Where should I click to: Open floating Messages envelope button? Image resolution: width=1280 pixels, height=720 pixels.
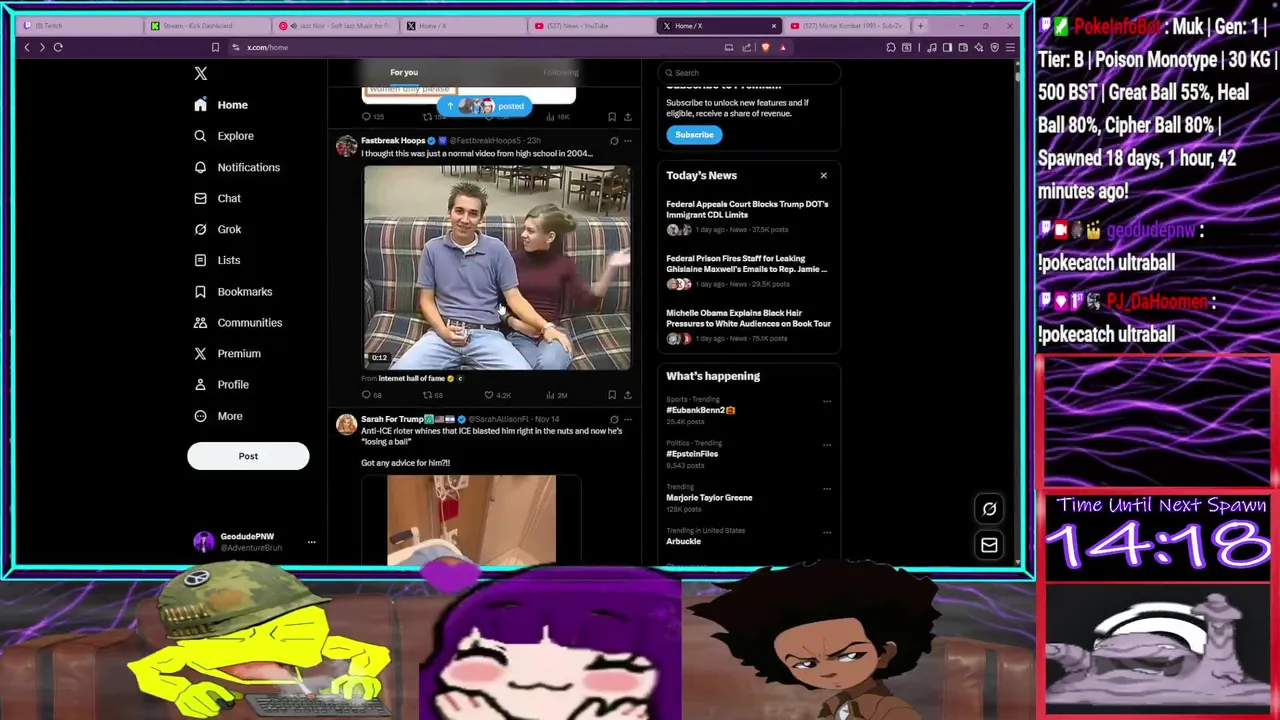[x=989, y=545]
